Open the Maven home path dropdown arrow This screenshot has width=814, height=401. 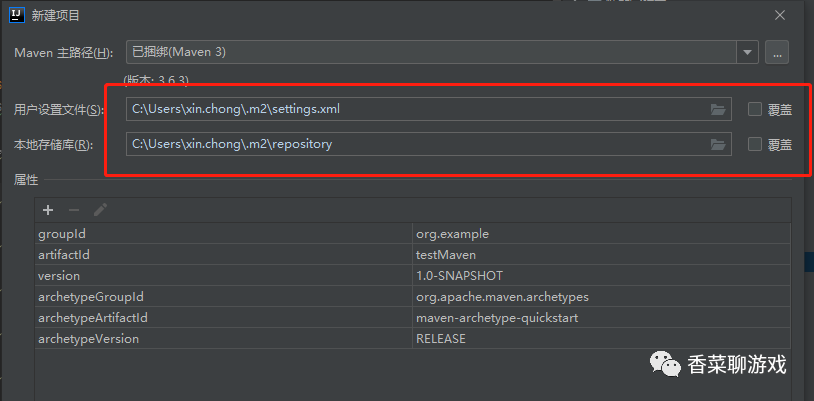point(748,52)
